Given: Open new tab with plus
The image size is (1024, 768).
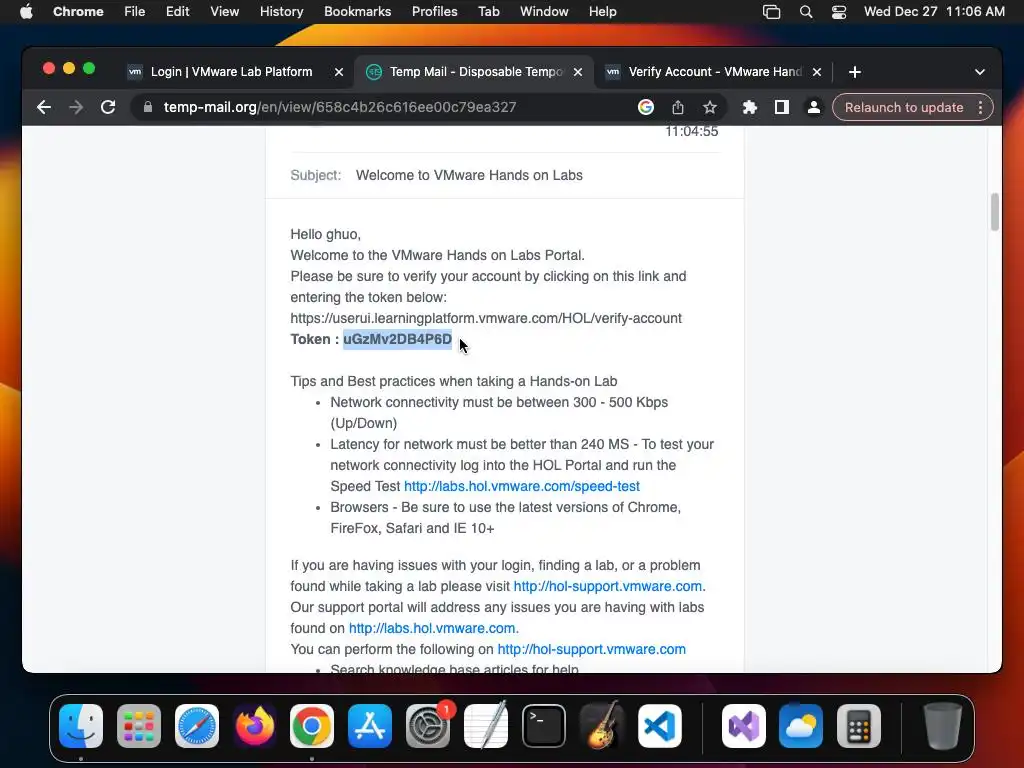Looking at the screenshot, I should click(855, 72).
